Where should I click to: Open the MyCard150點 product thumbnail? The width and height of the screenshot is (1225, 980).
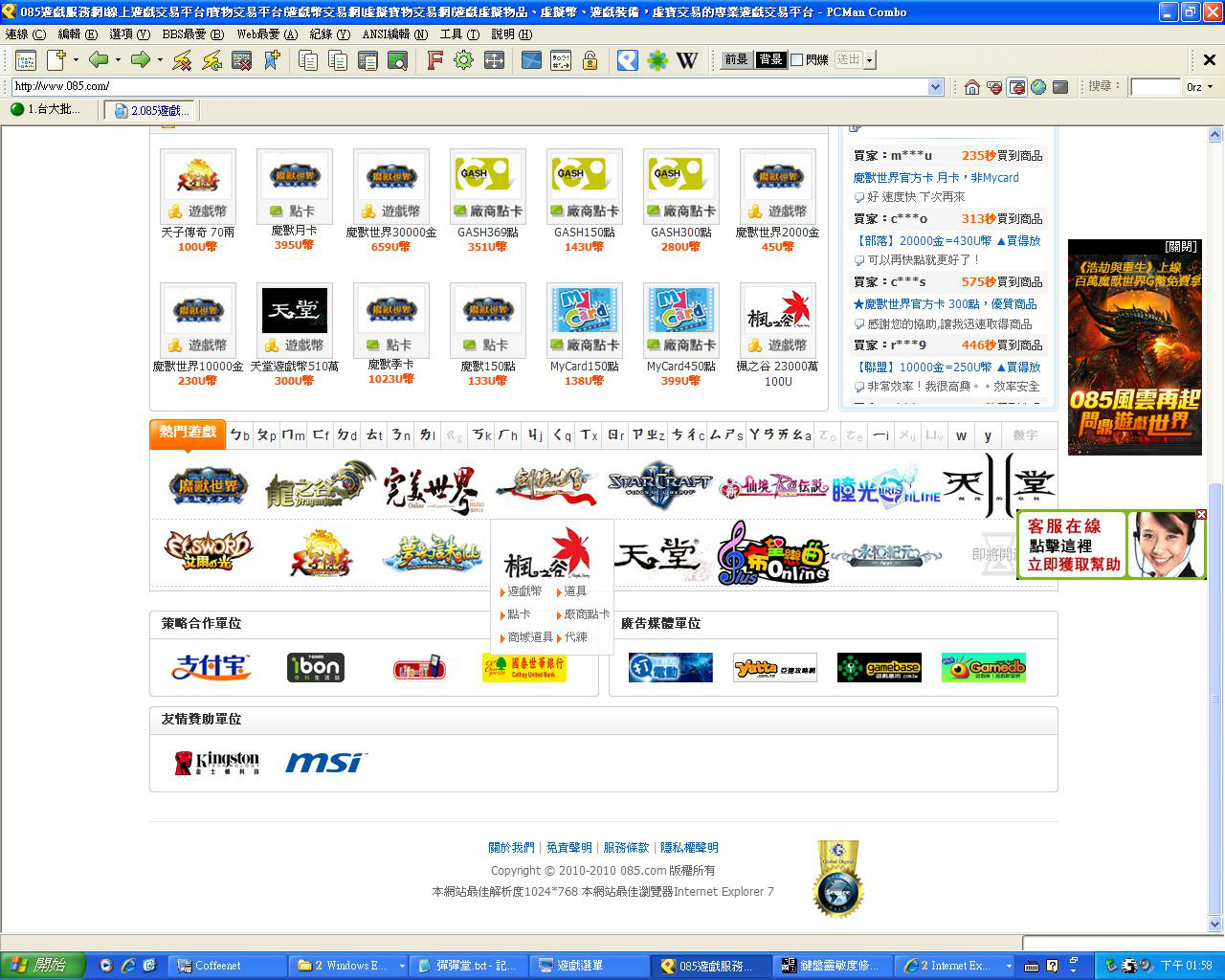coord(584,320)
